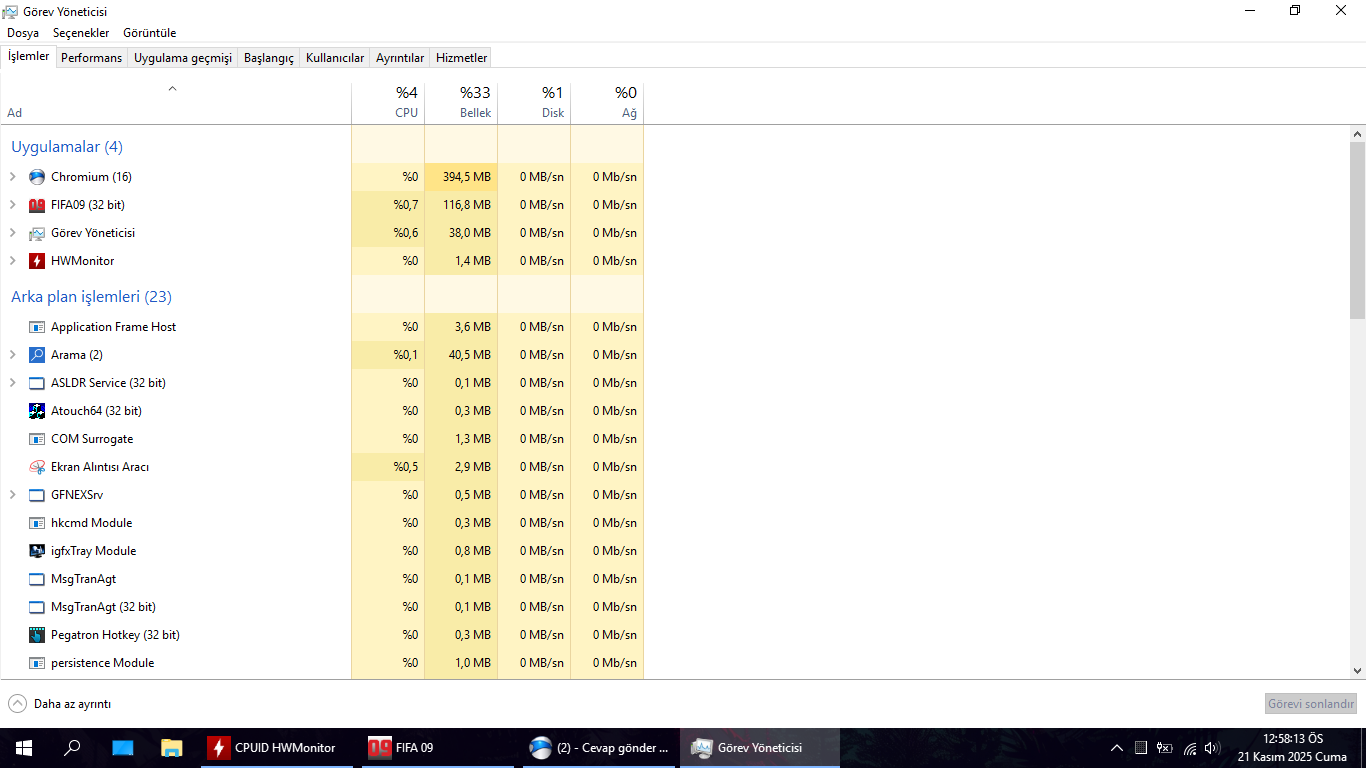Click the volume speaker tray icon
Screen dimensions: 1366x768
pos(1212,748)
